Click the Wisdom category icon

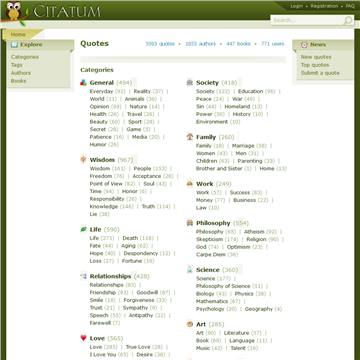pos(83,159)
